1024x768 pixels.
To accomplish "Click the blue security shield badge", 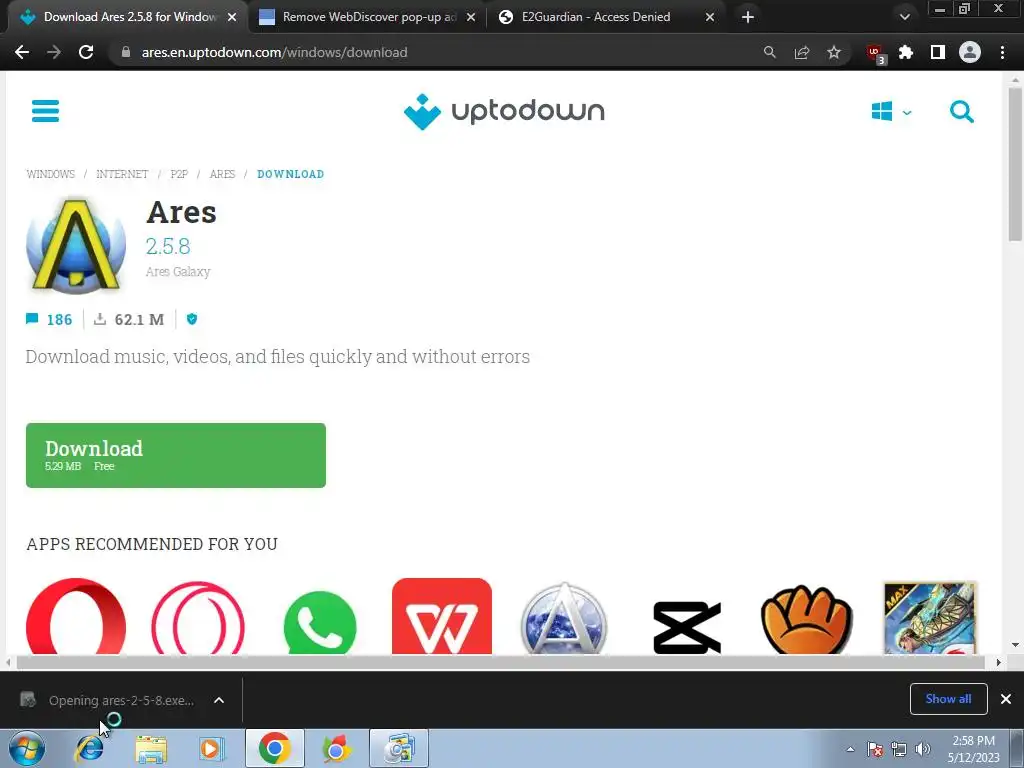I will pyautogui.click(x=192, y=319).
